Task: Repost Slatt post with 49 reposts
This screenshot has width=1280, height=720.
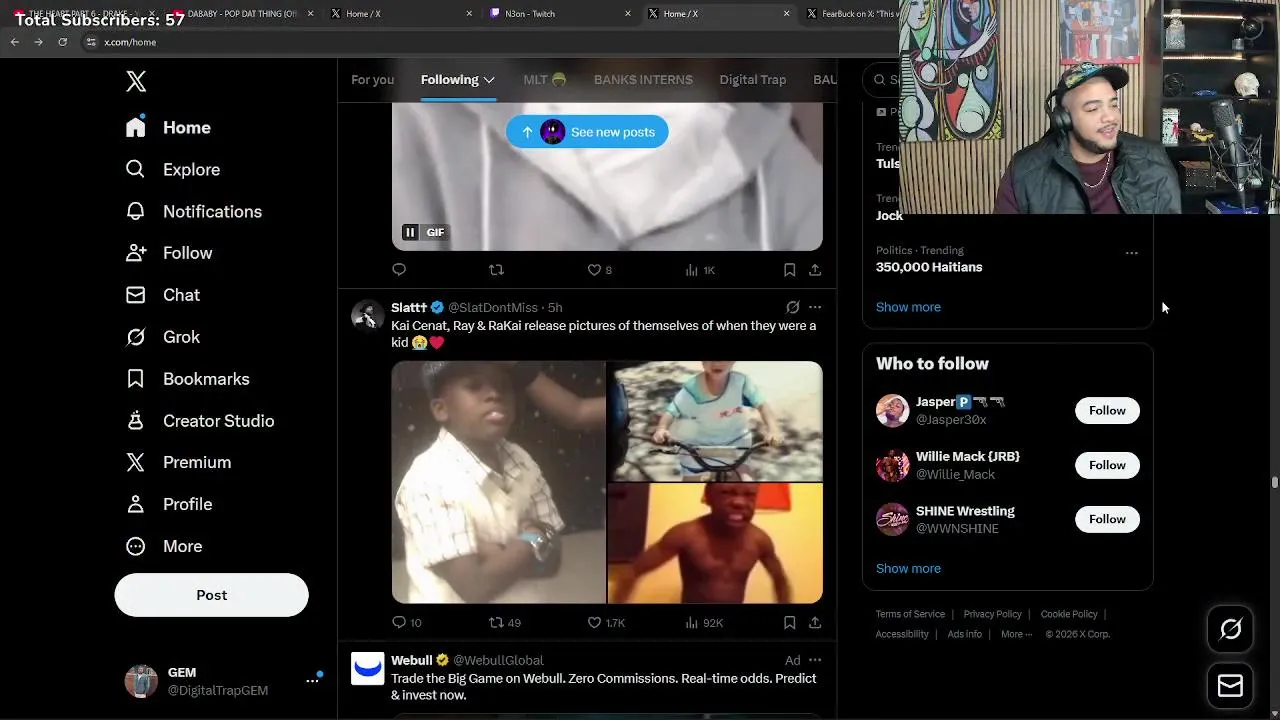Action: [x=504, y=622]
